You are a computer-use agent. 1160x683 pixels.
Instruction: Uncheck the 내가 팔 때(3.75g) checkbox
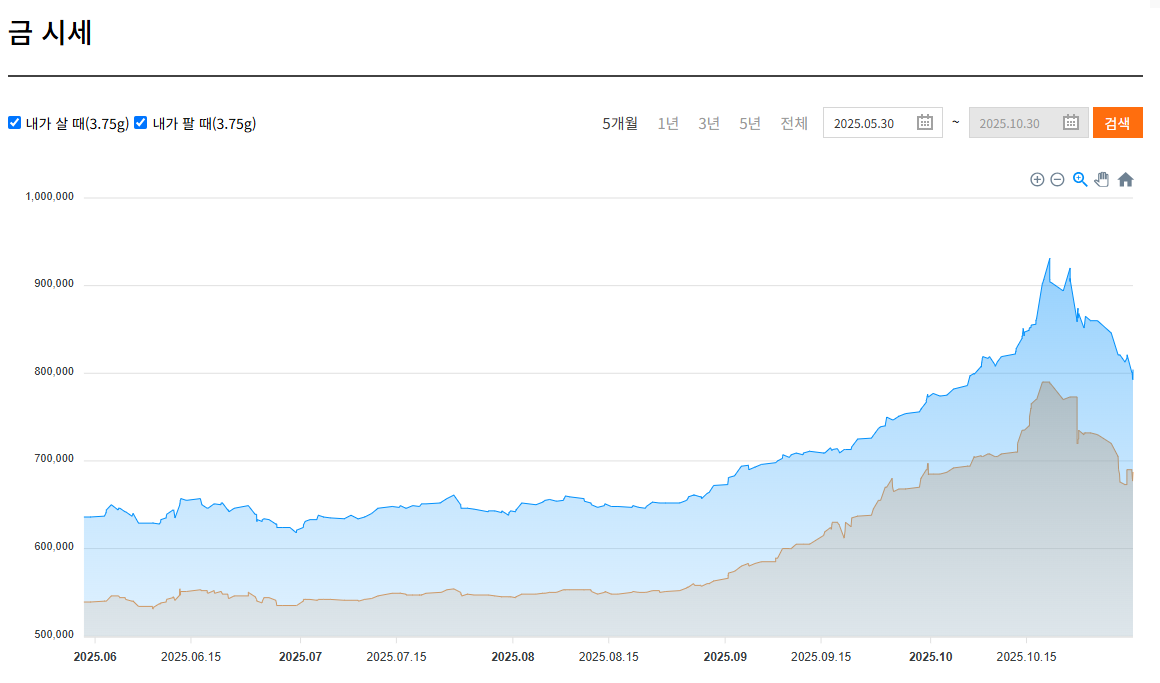(141, 123)
